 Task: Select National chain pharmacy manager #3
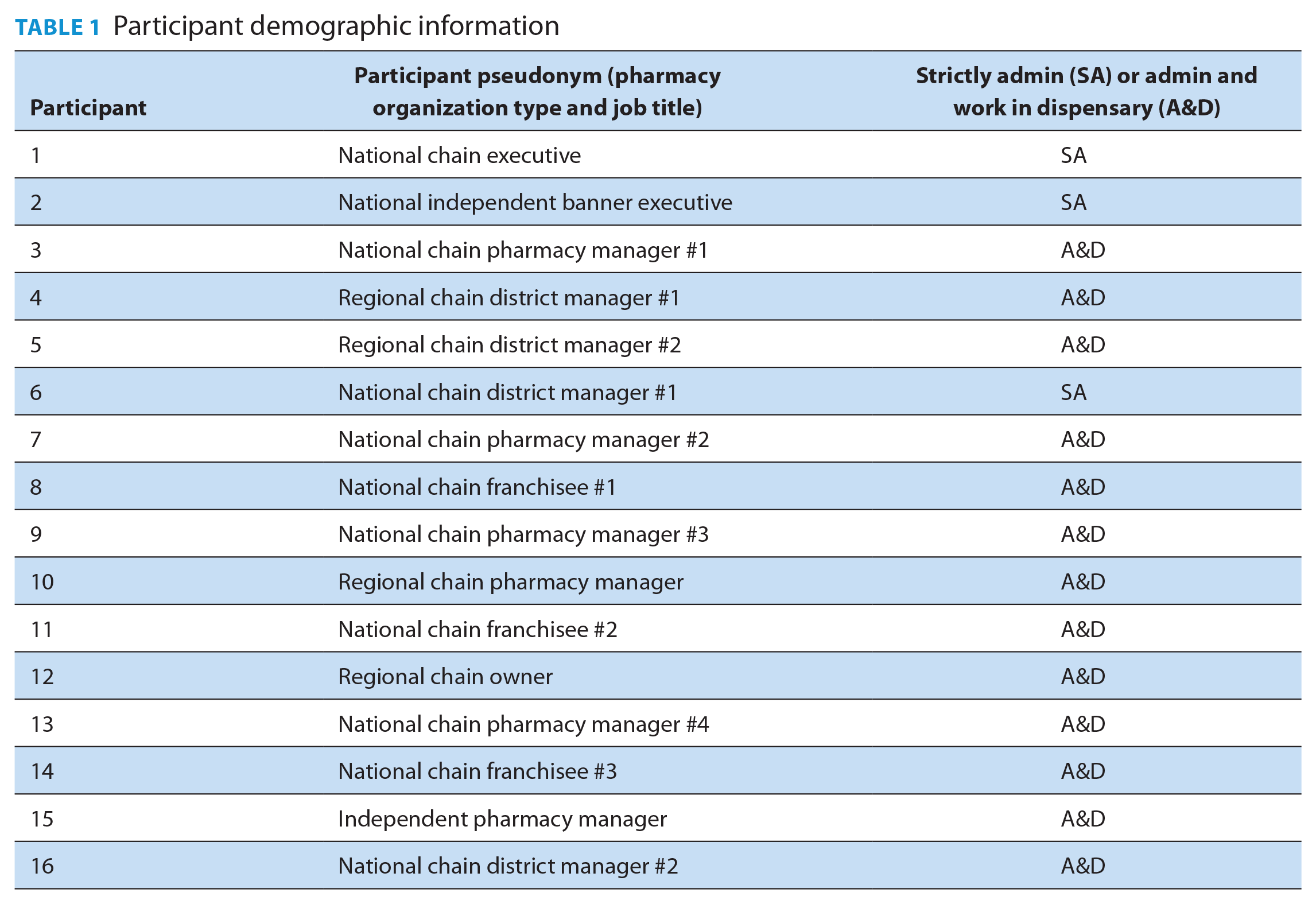point(523,534)
